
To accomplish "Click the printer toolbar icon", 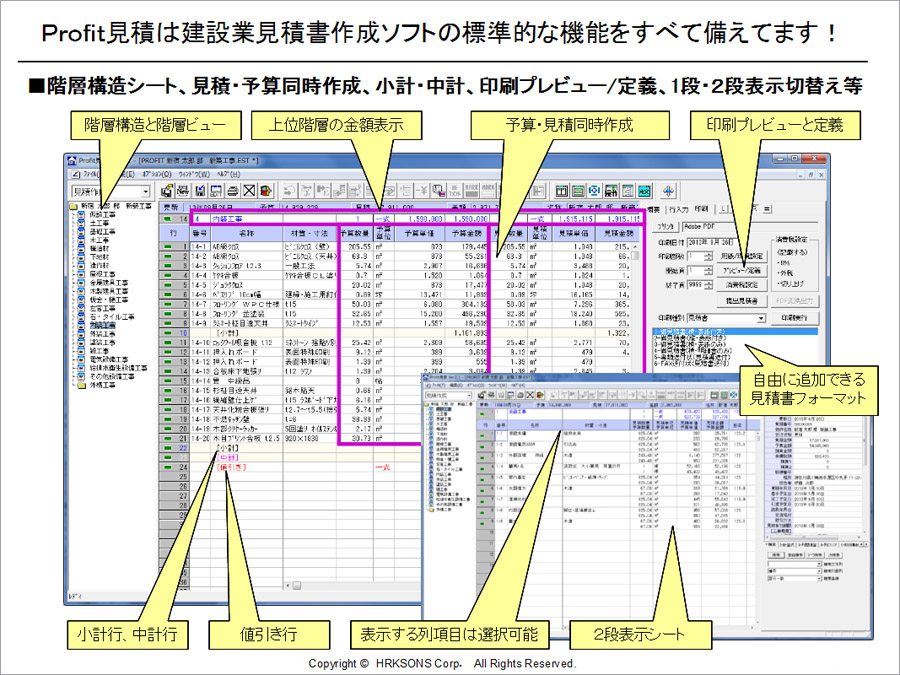I will (x=232, y=191).
